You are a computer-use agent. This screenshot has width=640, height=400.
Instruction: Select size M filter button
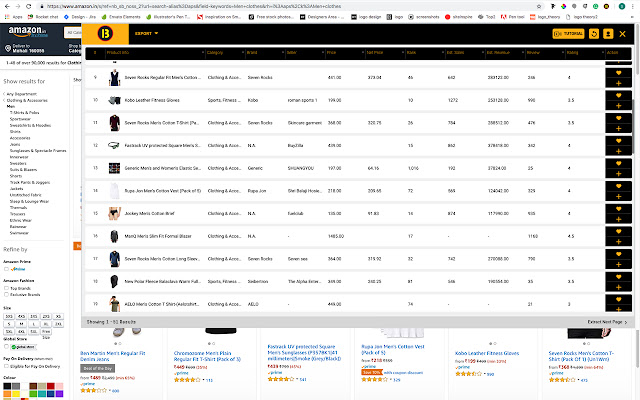pyautogui.click(x=21, y=324)
